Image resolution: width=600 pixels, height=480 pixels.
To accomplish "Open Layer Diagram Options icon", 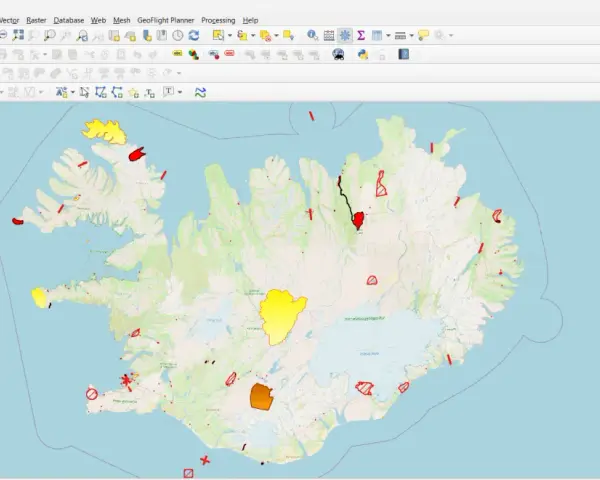I will pos(194,55).
